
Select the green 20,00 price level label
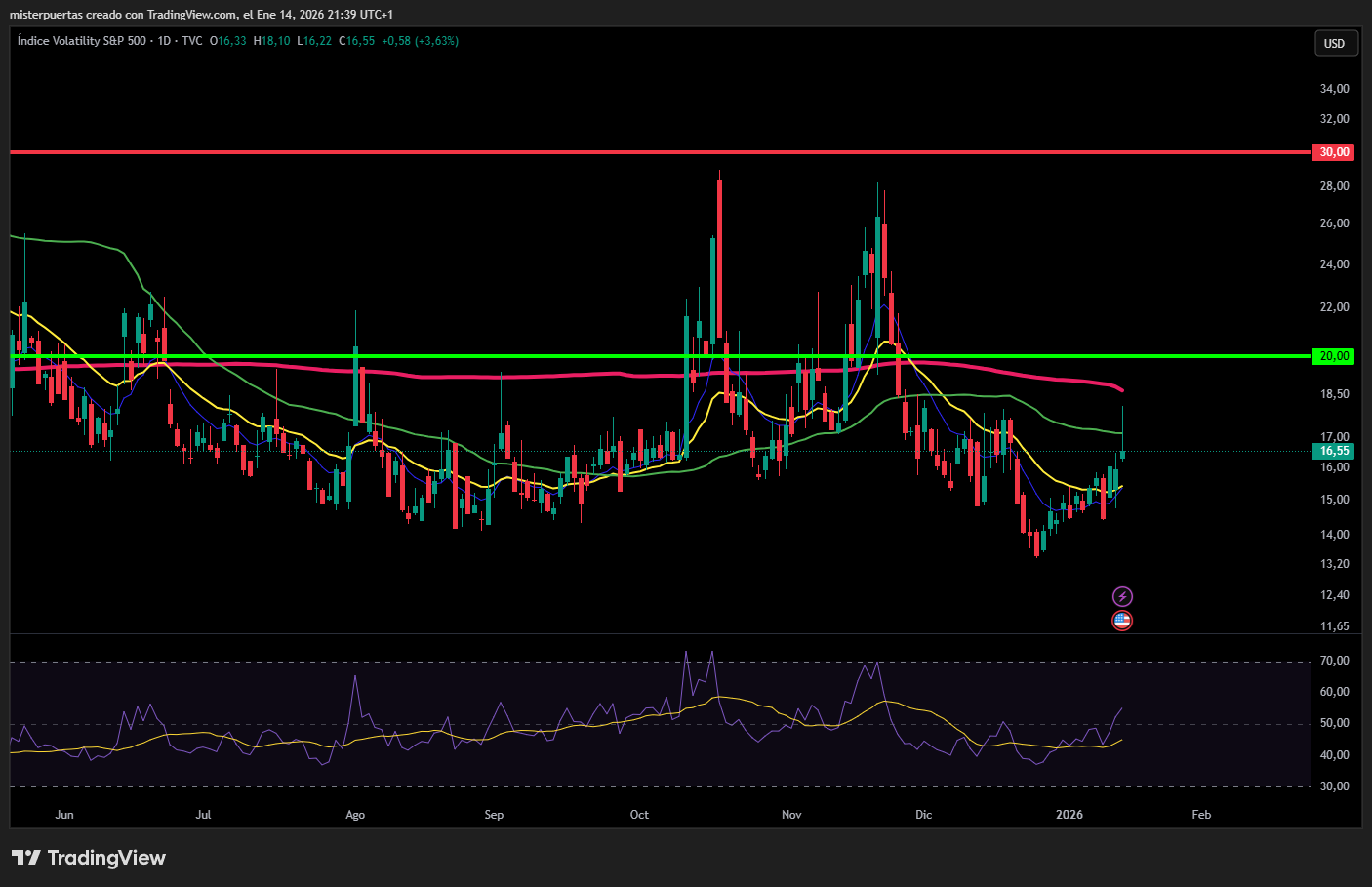pyautogui.click(x=1334, y=356)
